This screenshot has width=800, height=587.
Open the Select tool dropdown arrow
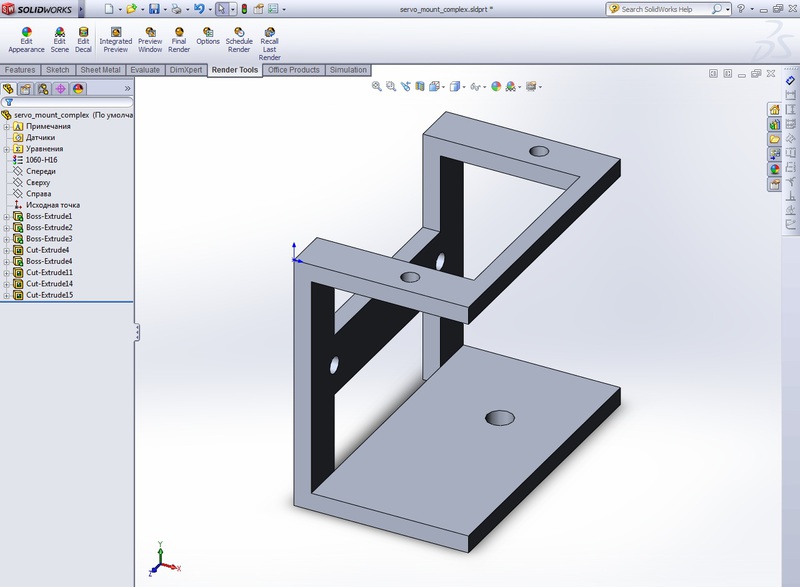(x=233, y=9)
